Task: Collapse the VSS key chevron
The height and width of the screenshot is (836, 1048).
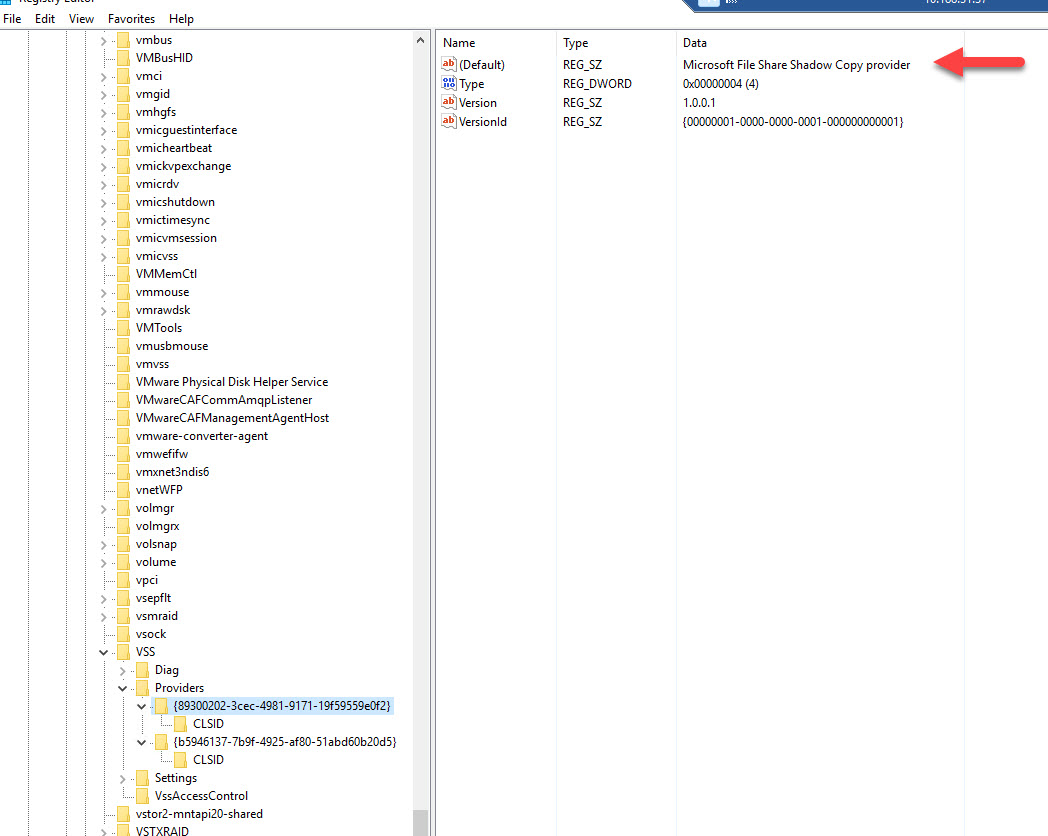Action: point(104,651)
